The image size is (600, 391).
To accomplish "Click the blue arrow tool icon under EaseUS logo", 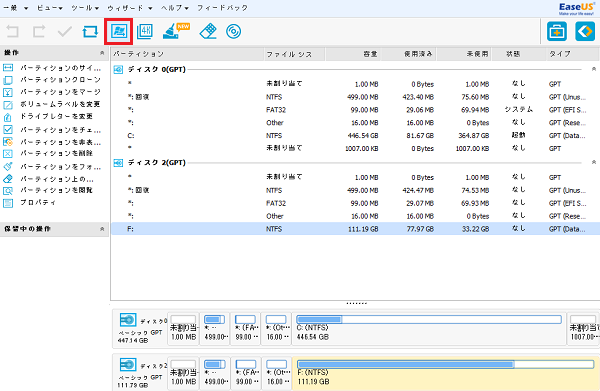I will pyautogui.click(x=585, y=32).
